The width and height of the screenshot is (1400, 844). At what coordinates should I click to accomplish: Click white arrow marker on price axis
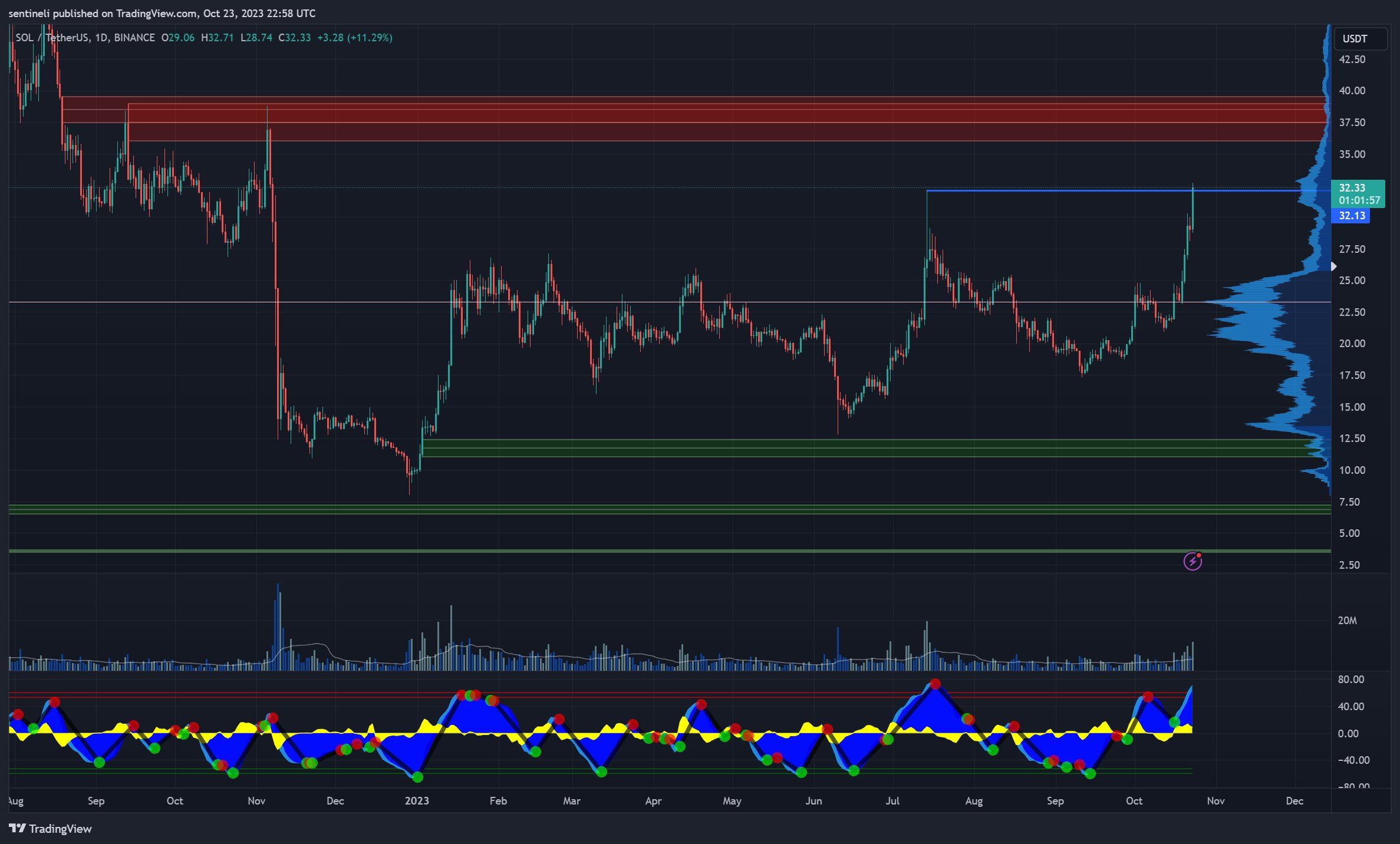pyautogui.click(x=1334, y=266)
